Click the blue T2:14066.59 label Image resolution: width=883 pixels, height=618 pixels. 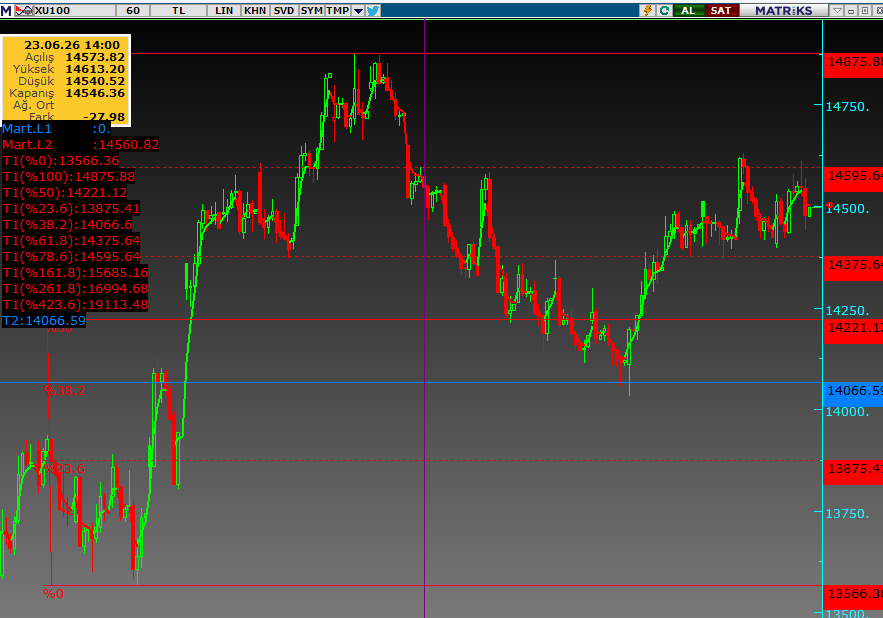[x=44, y=321]
